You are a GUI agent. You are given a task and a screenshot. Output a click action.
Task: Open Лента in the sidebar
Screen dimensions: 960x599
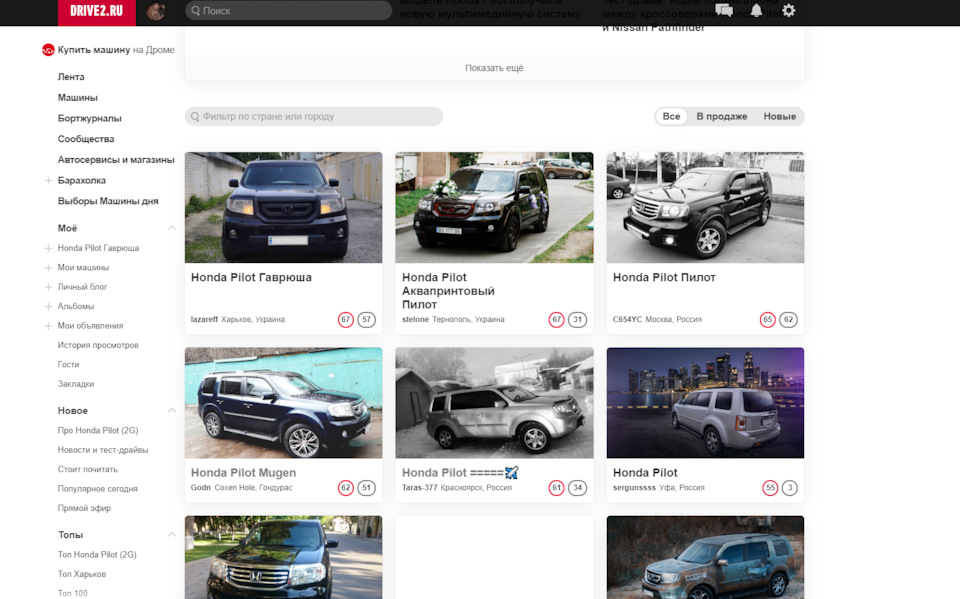71,77
